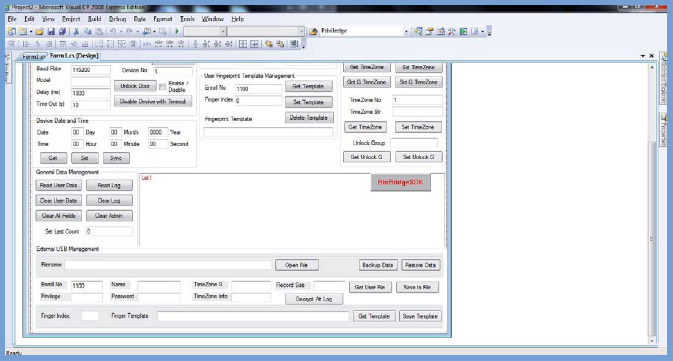Open the Build menu
The width and height of the screenshot is (673, 361).
click(x=94, y=19)
